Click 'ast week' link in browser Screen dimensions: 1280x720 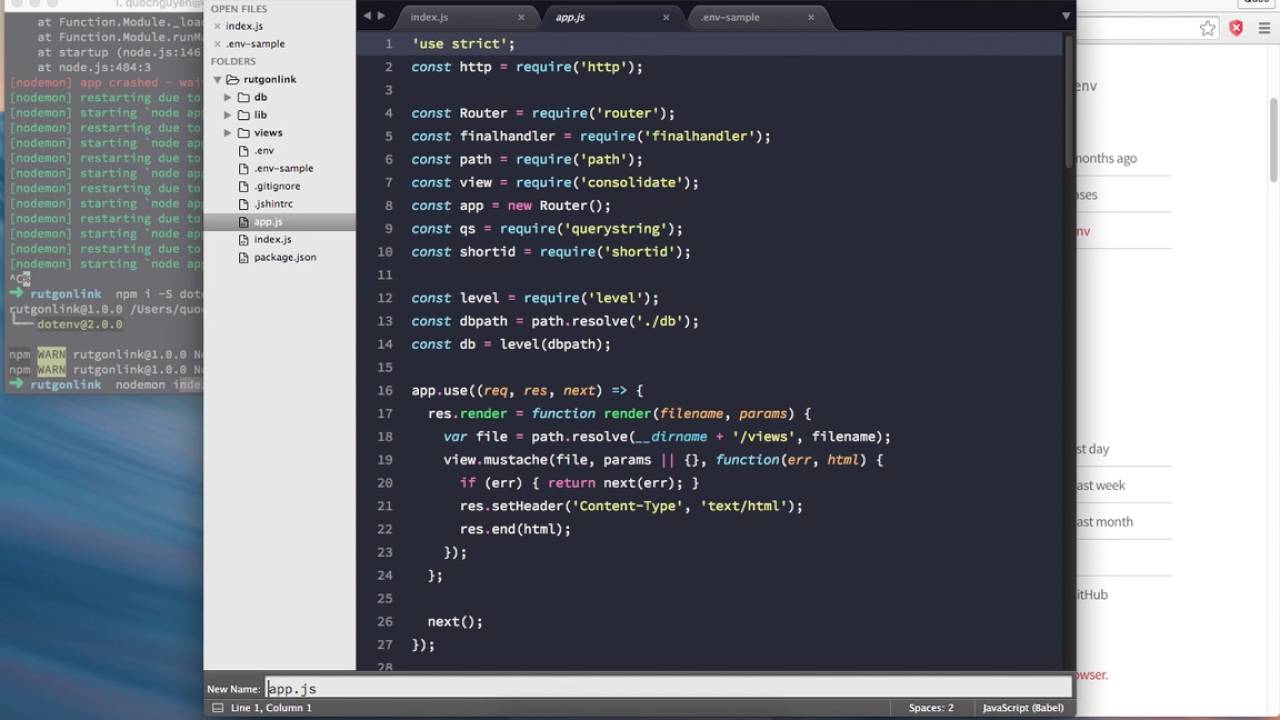(x=1101, y=485)
